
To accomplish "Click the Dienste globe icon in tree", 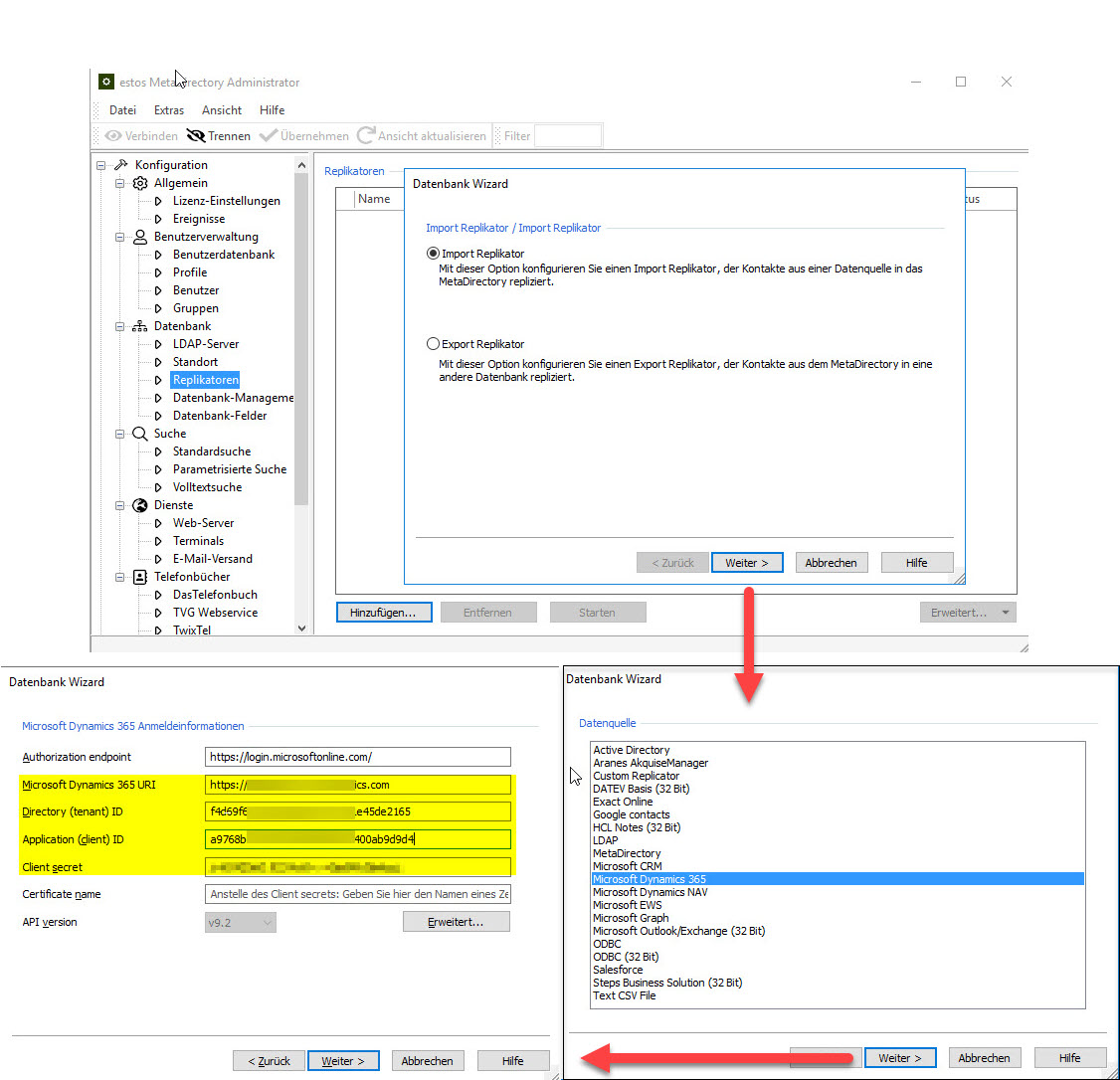I will [140, 505].
